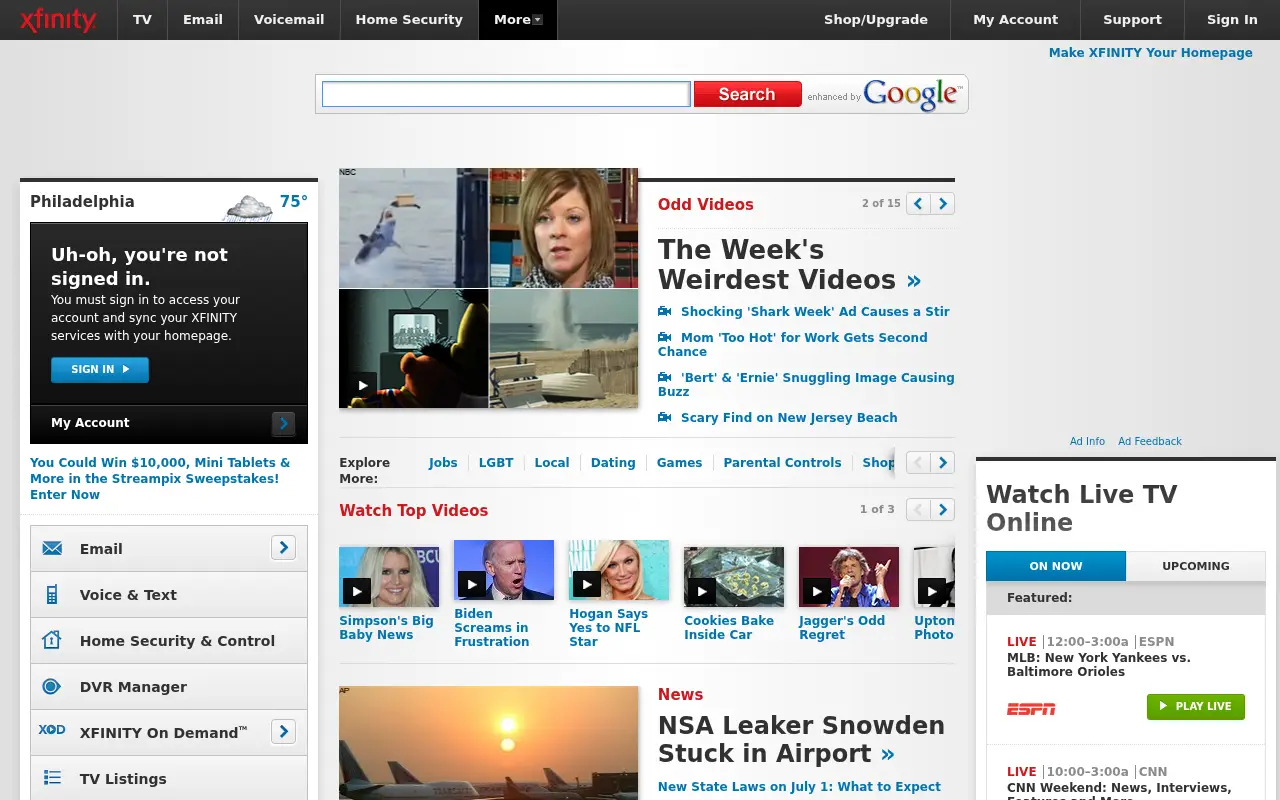Viewport: 1280px width, 800px height.
Task: Click Make XFINITY Your Homepage link
Action: [1151, 53]
